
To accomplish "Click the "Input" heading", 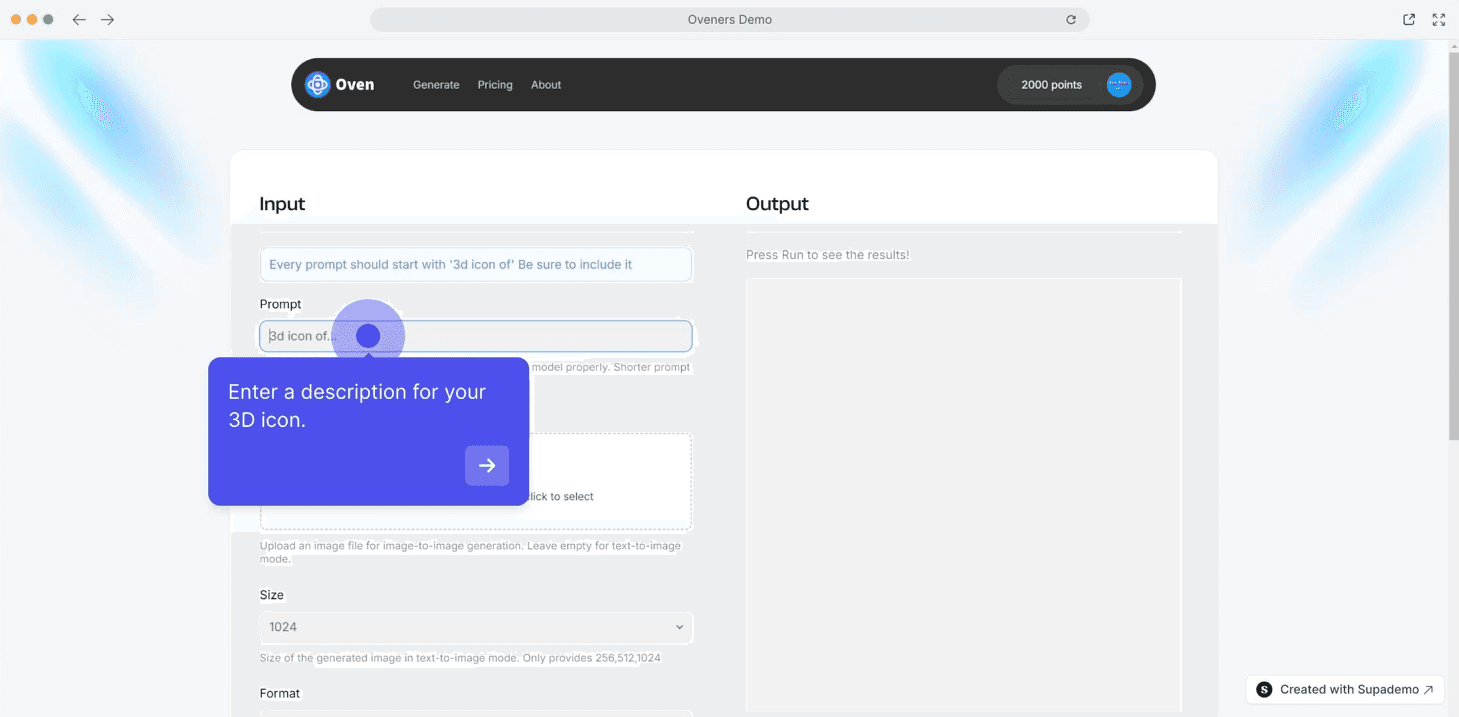I will (x=282, y=204).
